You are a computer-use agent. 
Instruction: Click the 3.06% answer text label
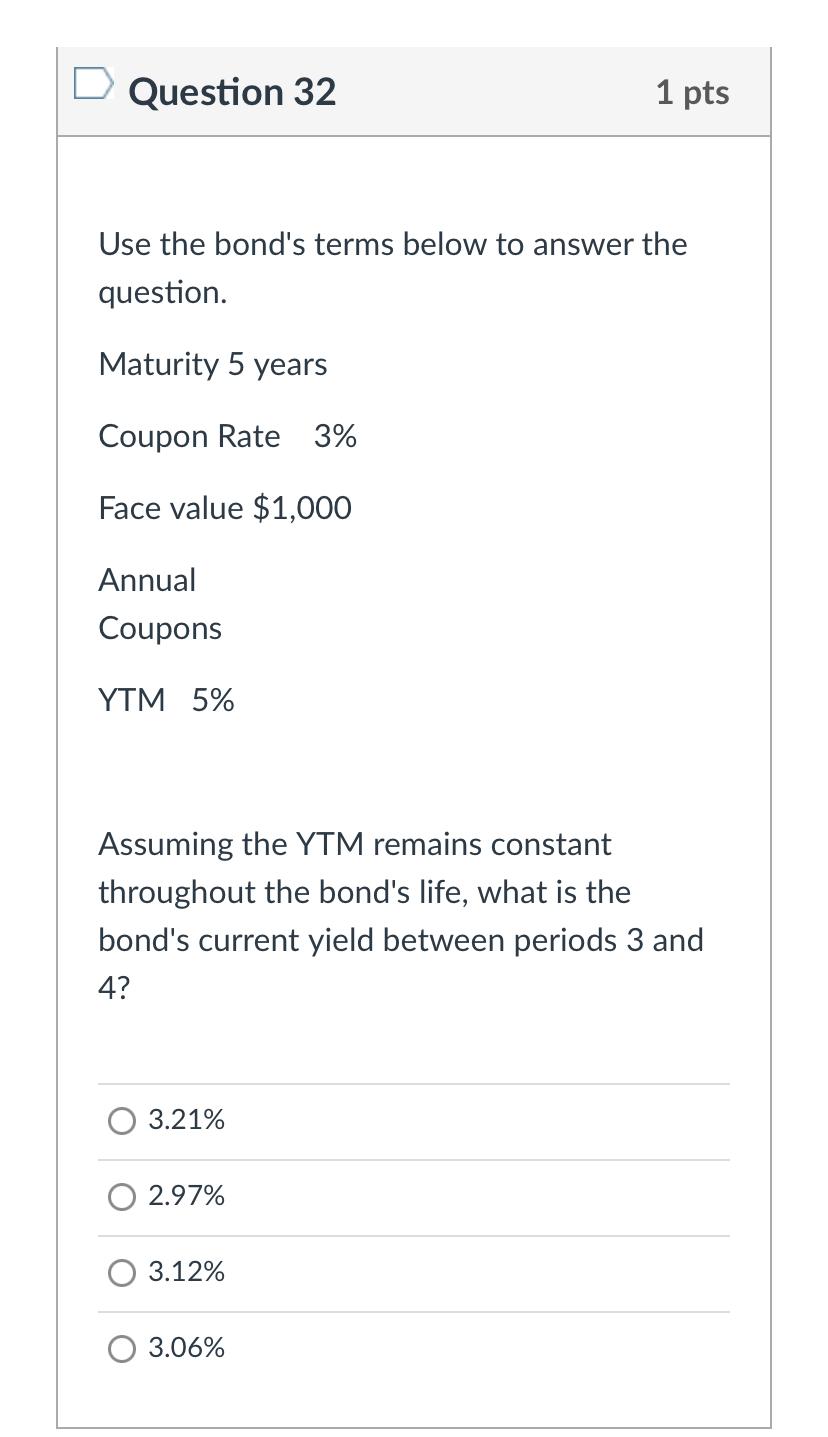tap(186, 1348)
